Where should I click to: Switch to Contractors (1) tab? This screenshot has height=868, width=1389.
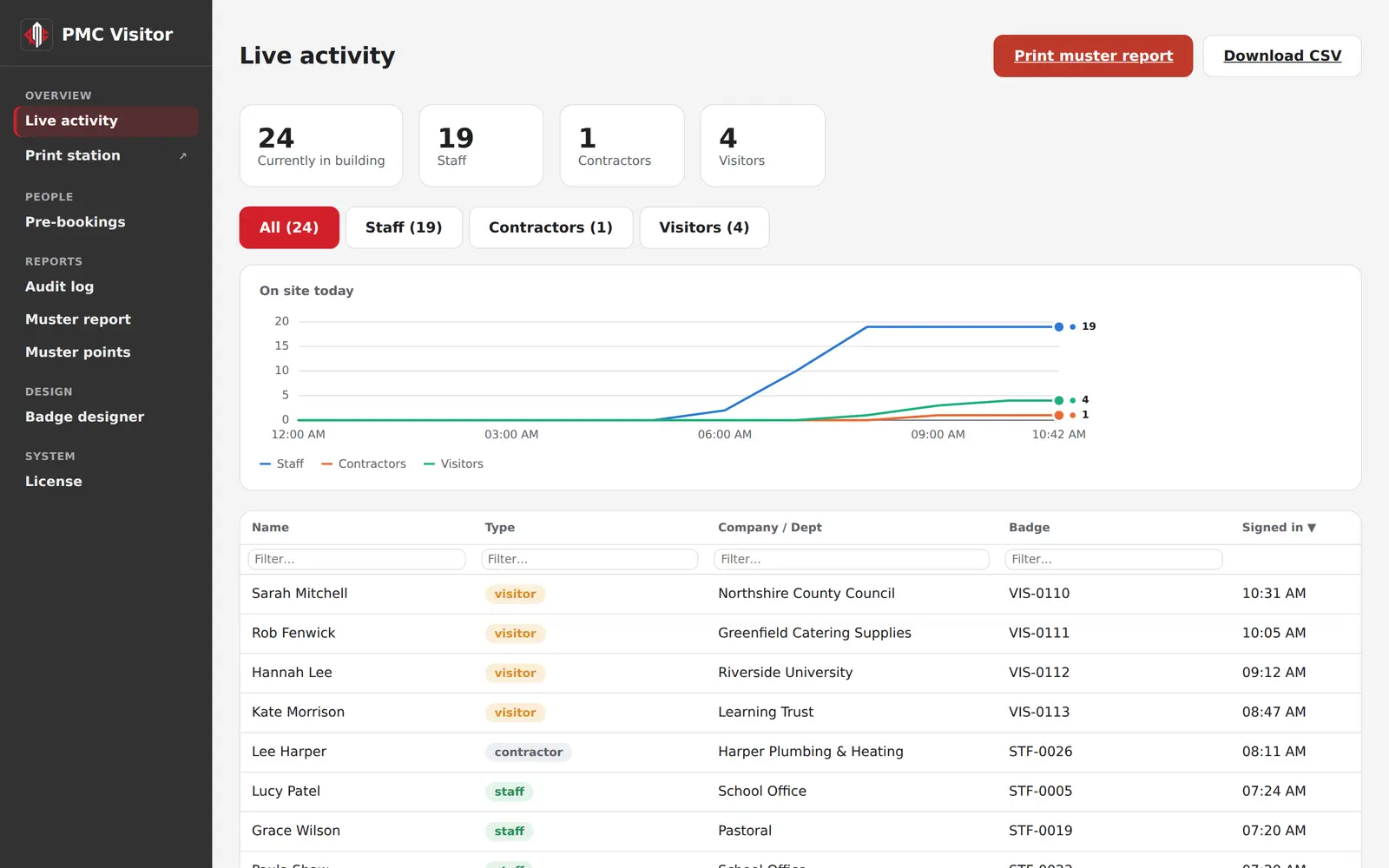pos(550,227)
